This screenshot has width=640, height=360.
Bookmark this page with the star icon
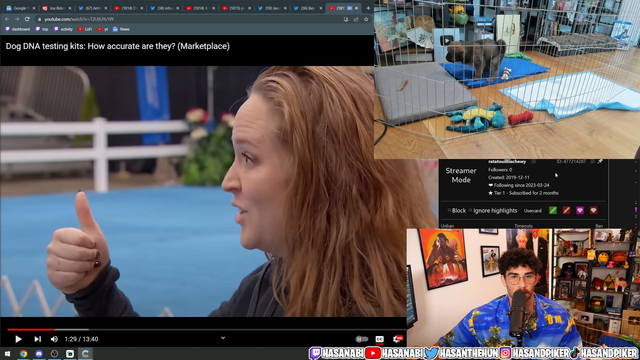pos(366,19)
